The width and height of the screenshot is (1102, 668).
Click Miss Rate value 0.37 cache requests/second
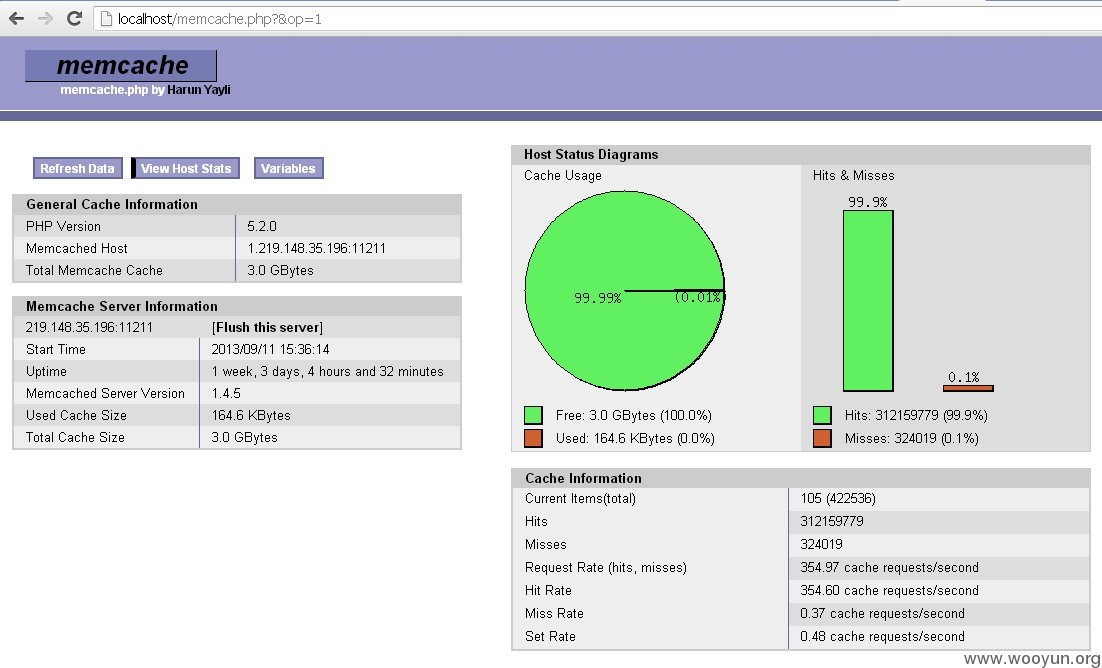[x=882, y=614]
